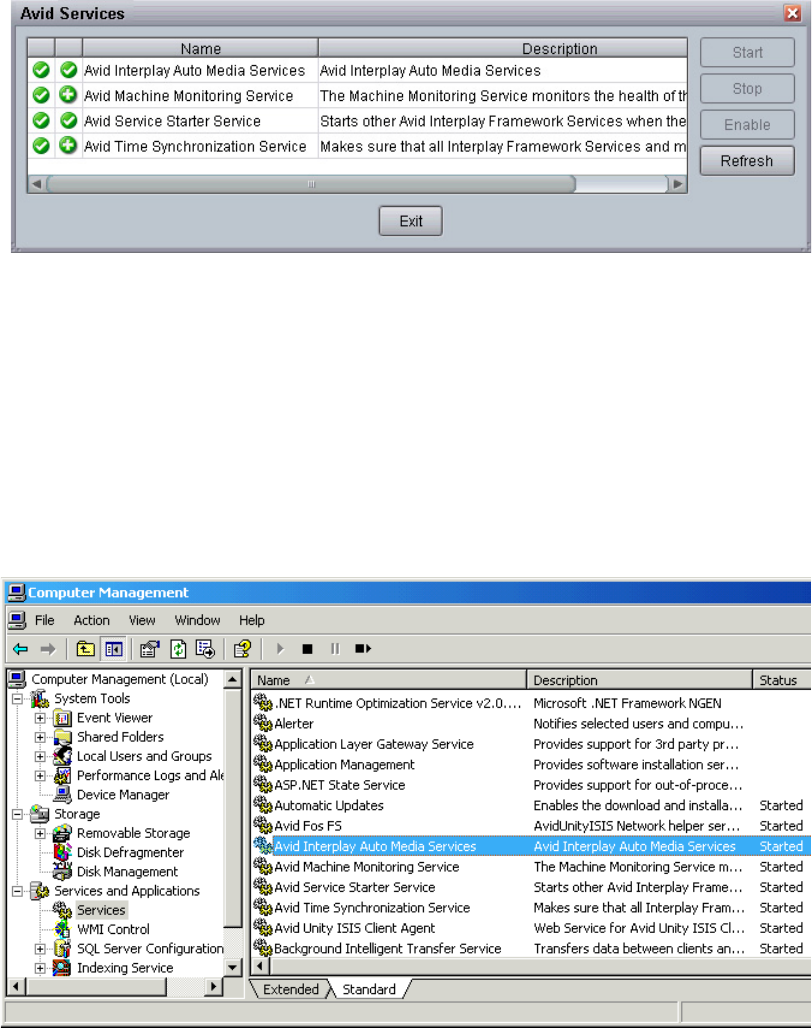Select Avid Unity ISIS Client Agent service
The image size is (812, 1028).
pyautogui.click(x=531, y=928)
